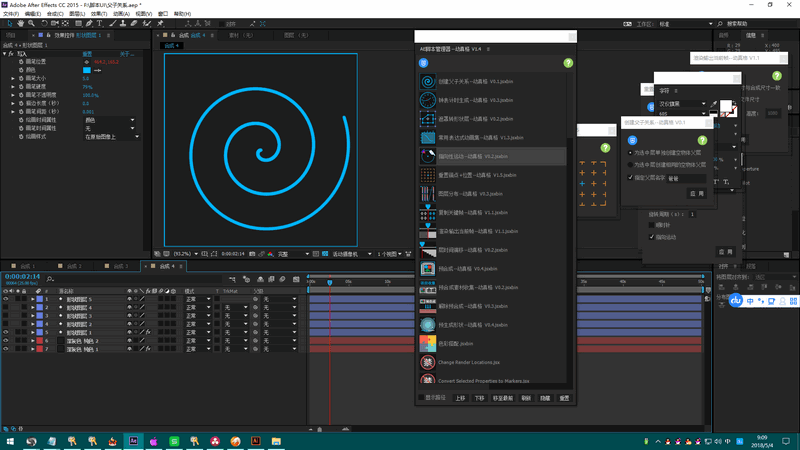The height and width of the screenshot is (450, 800).
Task: Open the 帮助(H) menu
Action: [182, 14]
